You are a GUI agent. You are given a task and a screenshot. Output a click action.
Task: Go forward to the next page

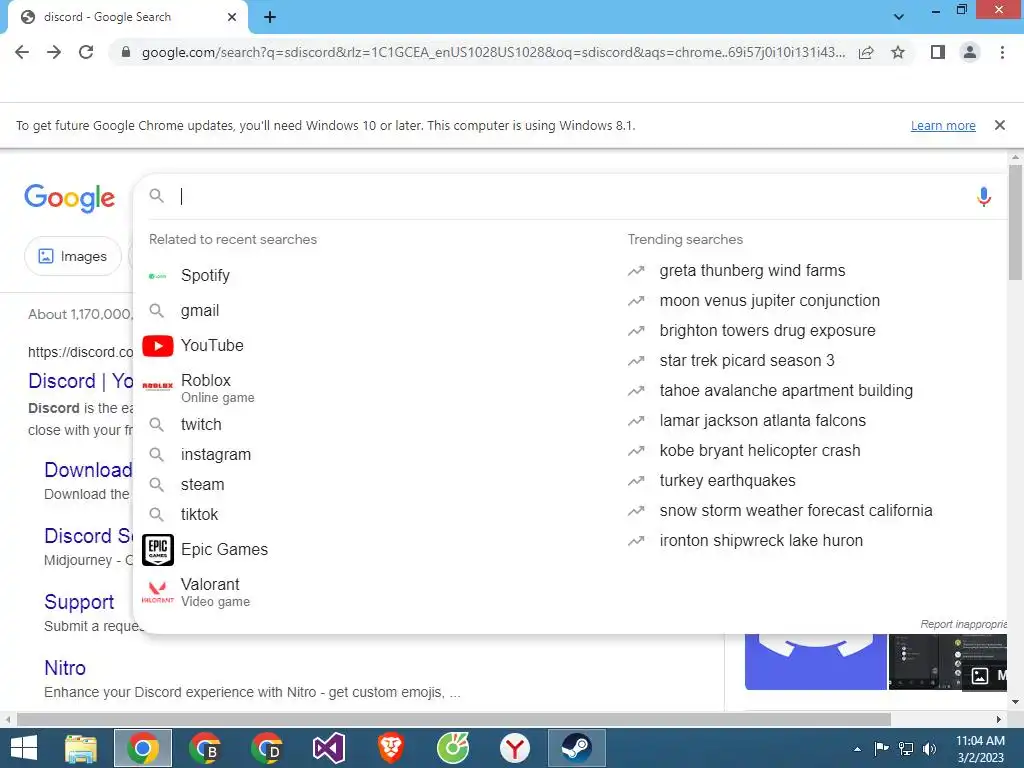click(x=54, y=52)
